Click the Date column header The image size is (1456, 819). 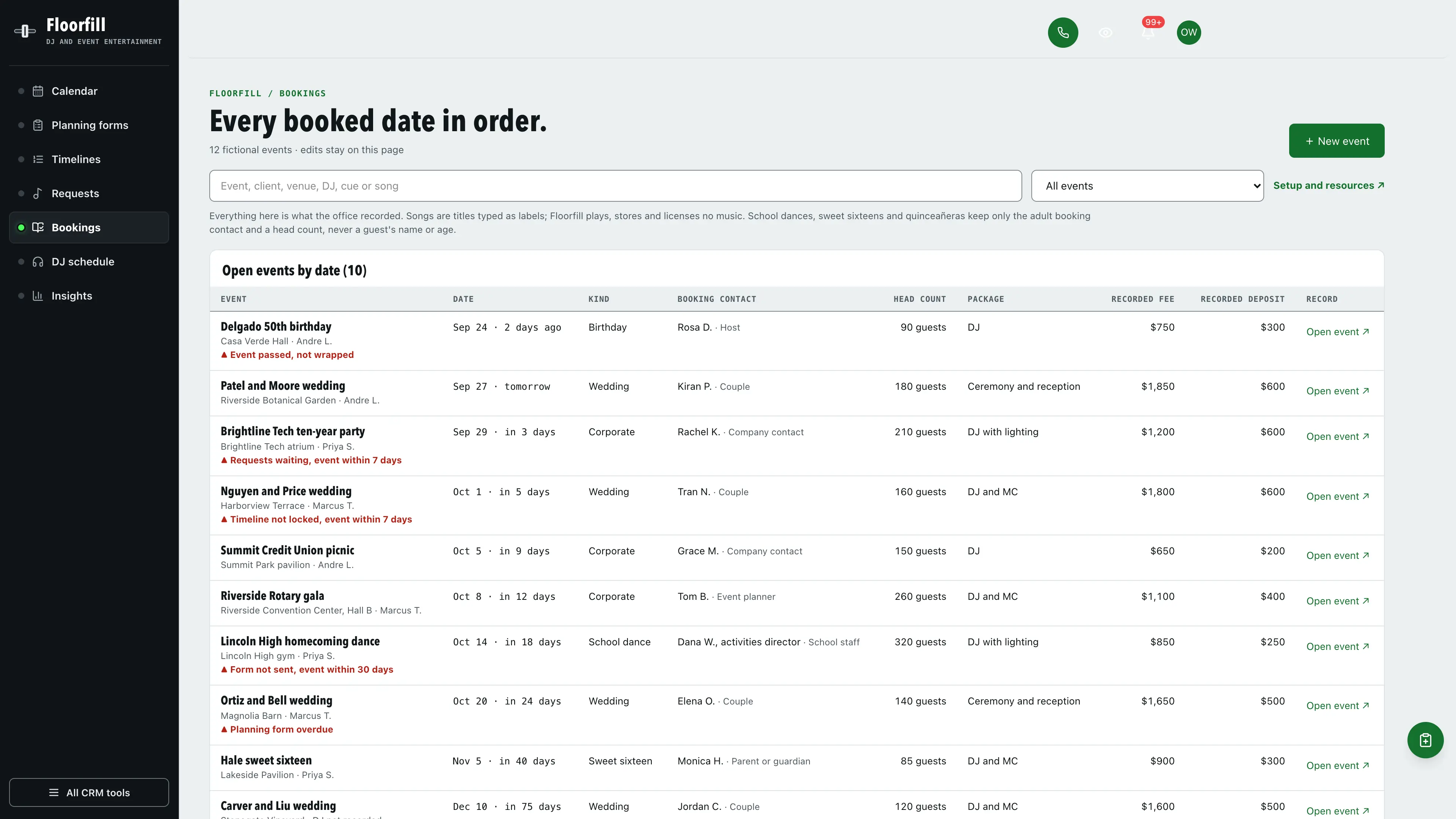[x=463, y=299]
